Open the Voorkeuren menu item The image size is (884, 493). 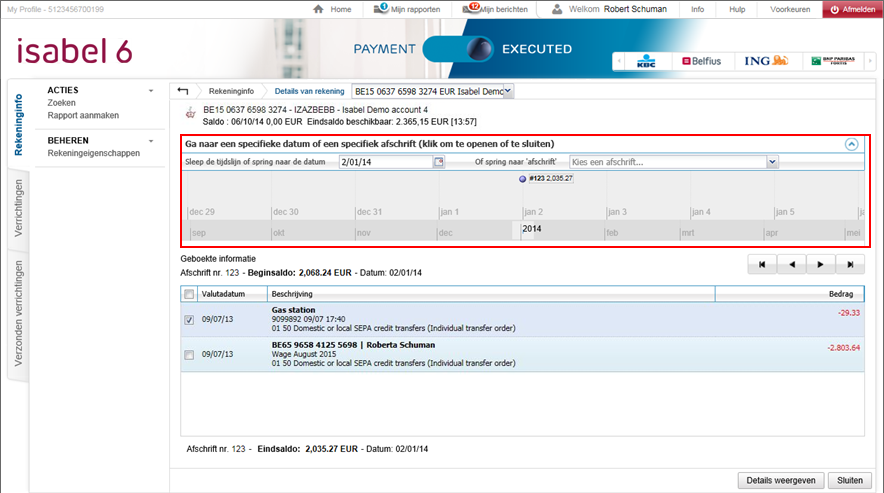[789, 9]
